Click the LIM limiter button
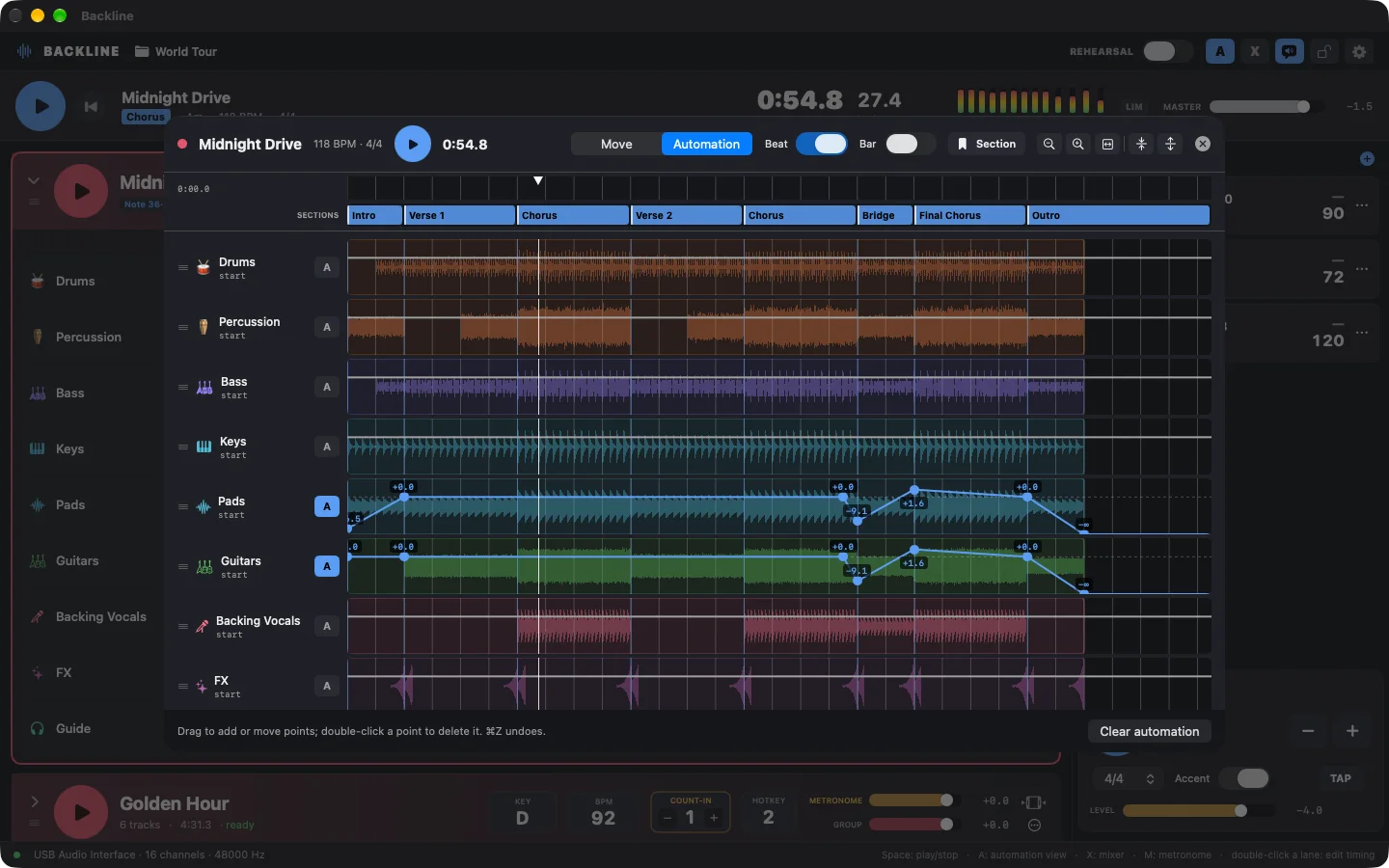The height and width of the screenshot is (868, 1389). point(1134,107)
